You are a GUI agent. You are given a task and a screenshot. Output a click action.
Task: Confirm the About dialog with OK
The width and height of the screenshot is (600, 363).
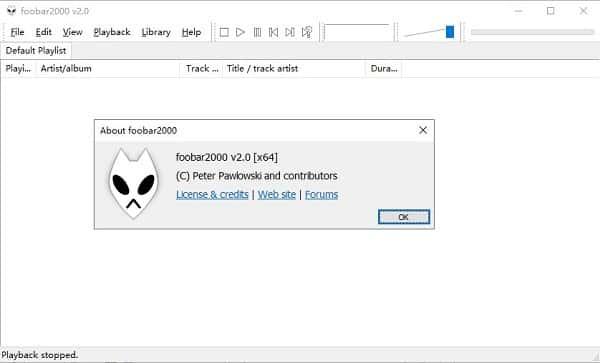(x=404, y=217)
